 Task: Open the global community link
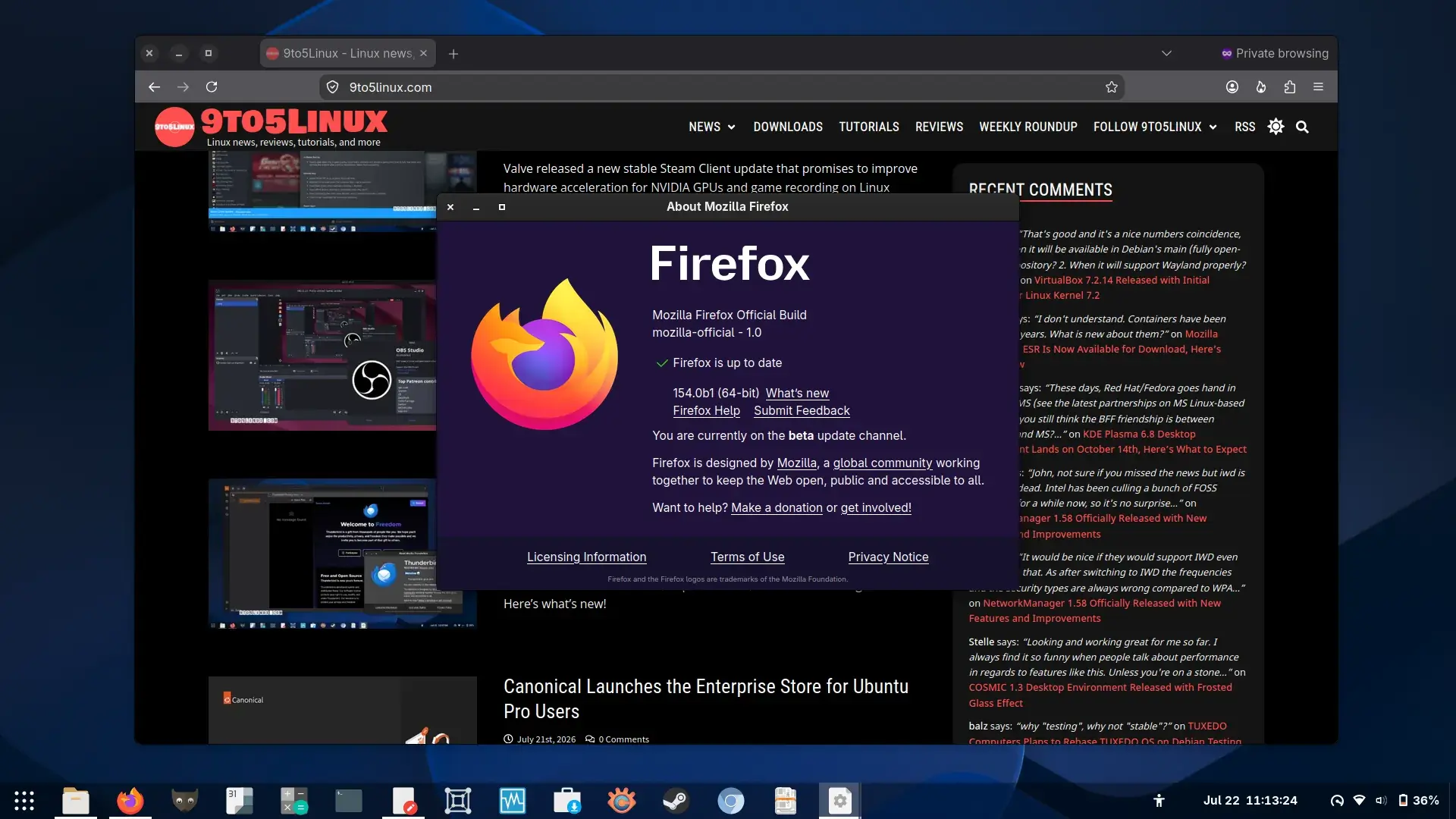(882, 463)
